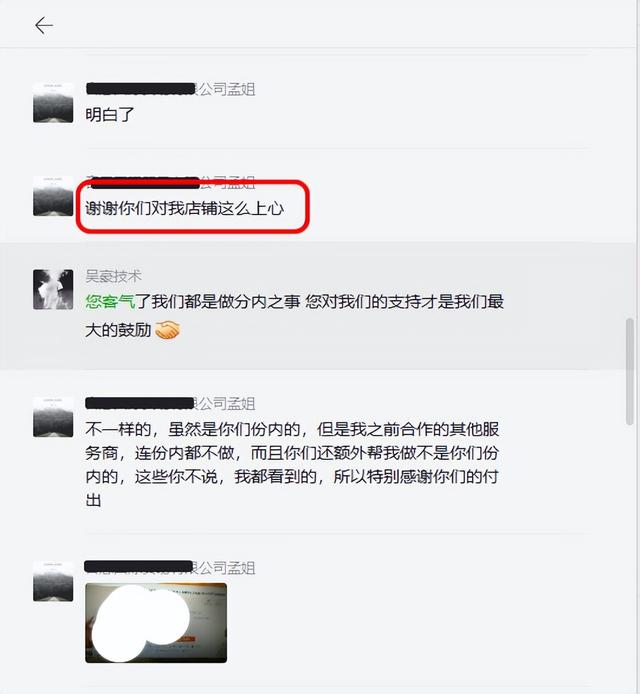This screenshot has width=640, height=694.
Task: Open the shared image thumbnail
Action: pyautogui.click(x=156, y=623)
